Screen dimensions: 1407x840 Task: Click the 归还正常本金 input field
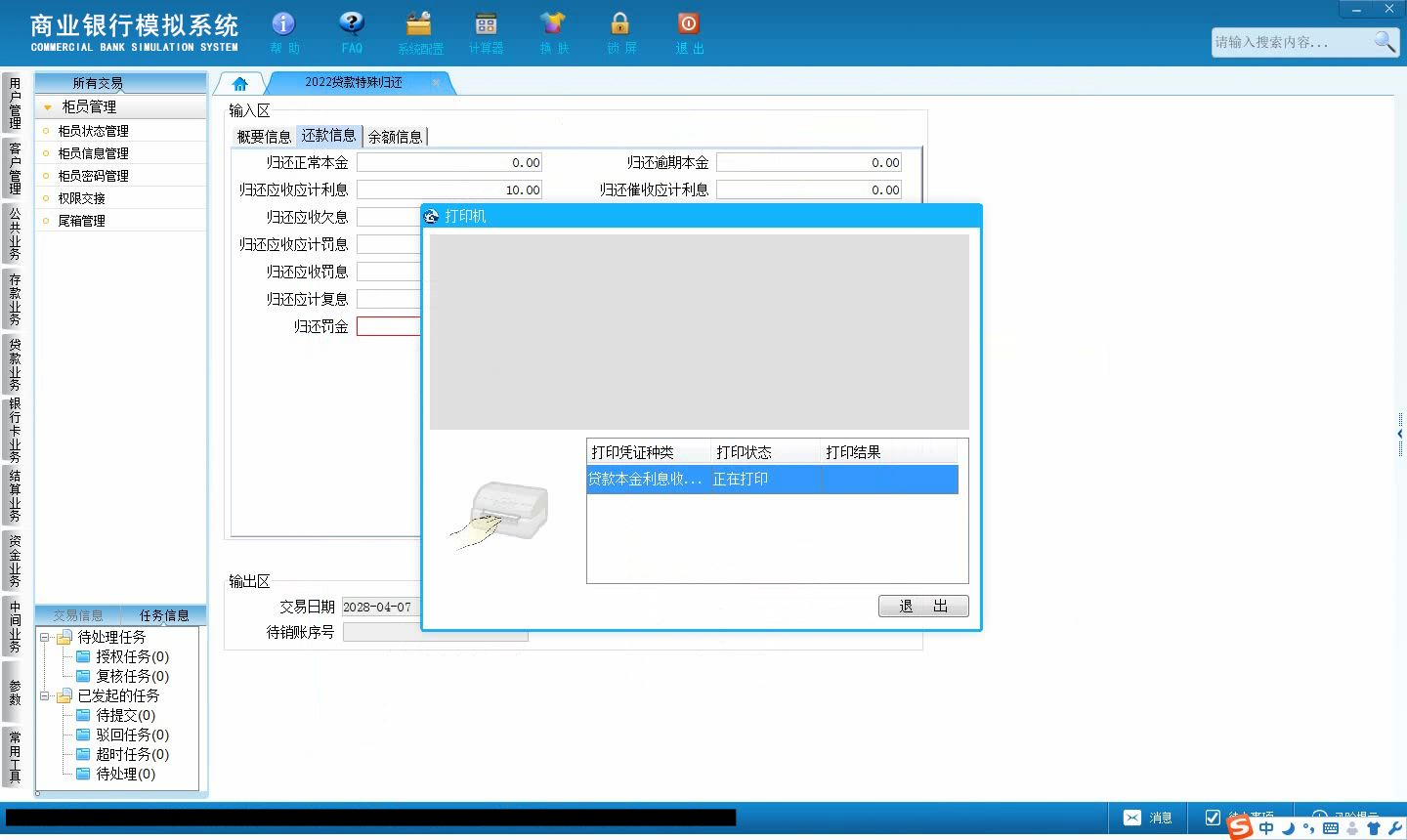tap(449, 163)
